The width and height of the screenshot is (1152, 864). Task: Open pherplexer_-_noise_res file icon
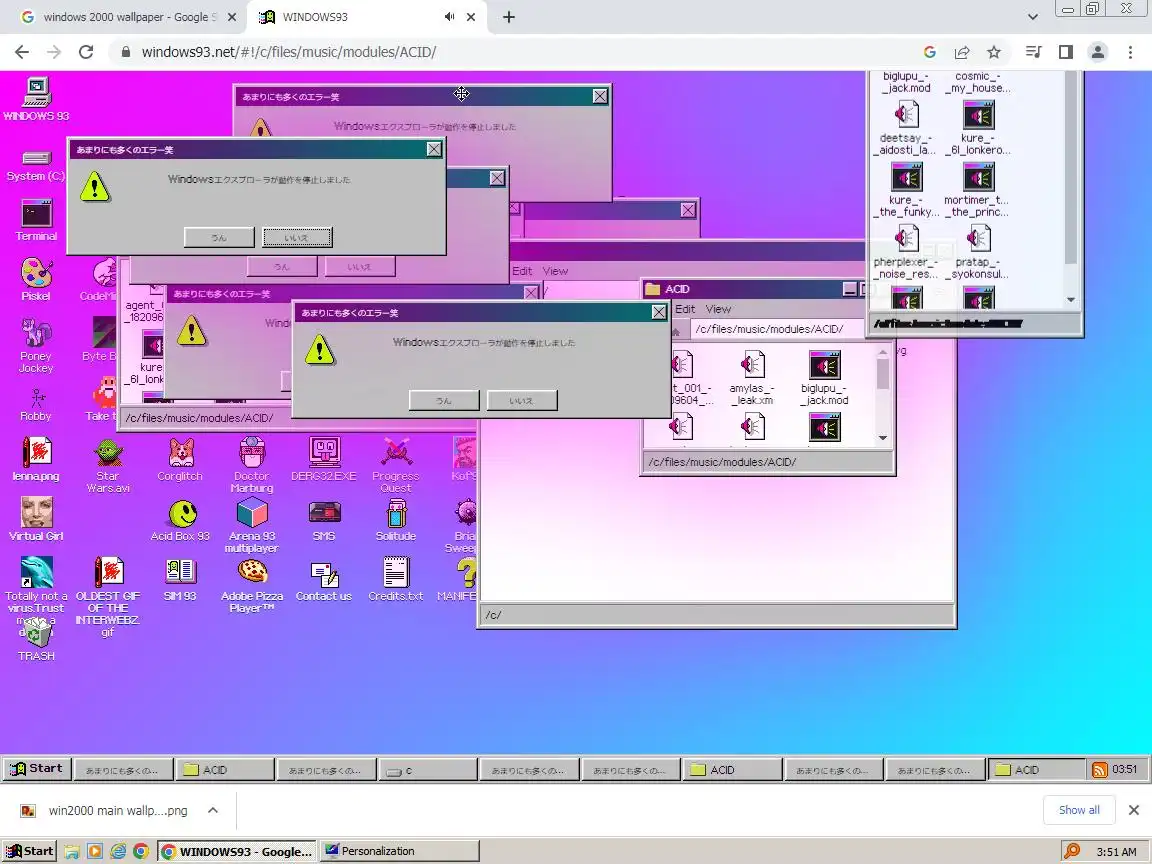[x=907, y=252]
